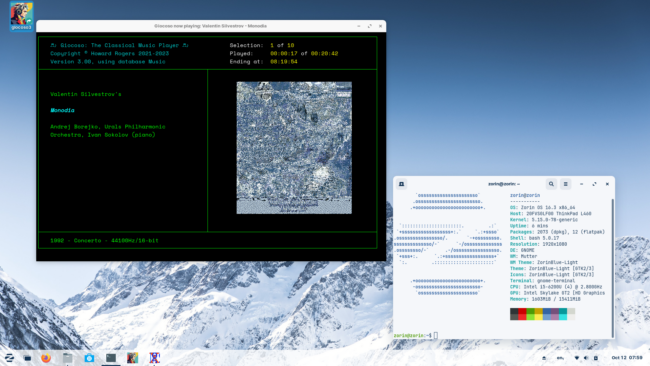Click the tray icon right of the volume icon
The width and height of the screenshot is (650, 366).
click(596, 358)
